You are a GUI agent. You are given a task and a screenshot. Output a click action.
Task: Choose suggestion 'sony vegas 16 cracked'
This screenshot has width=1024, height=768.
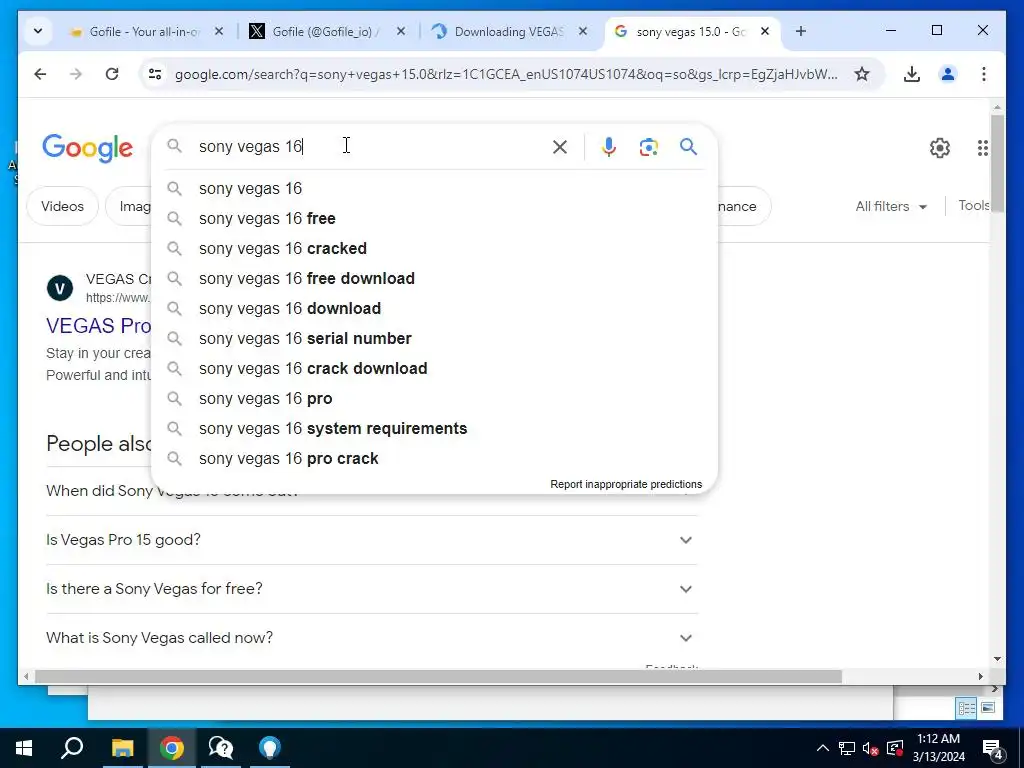[x=434, y=249]
